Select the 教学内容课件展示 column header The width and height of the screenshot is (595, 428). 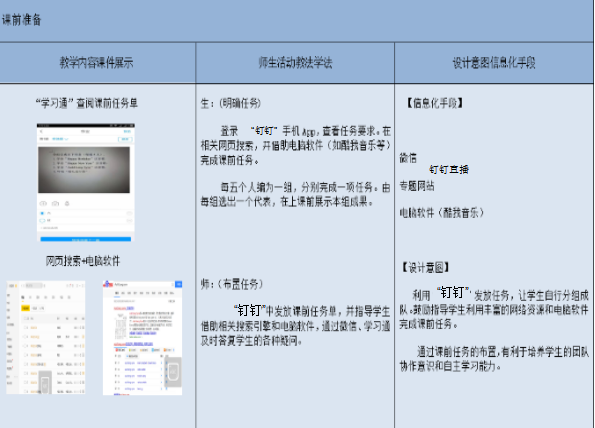96,63
